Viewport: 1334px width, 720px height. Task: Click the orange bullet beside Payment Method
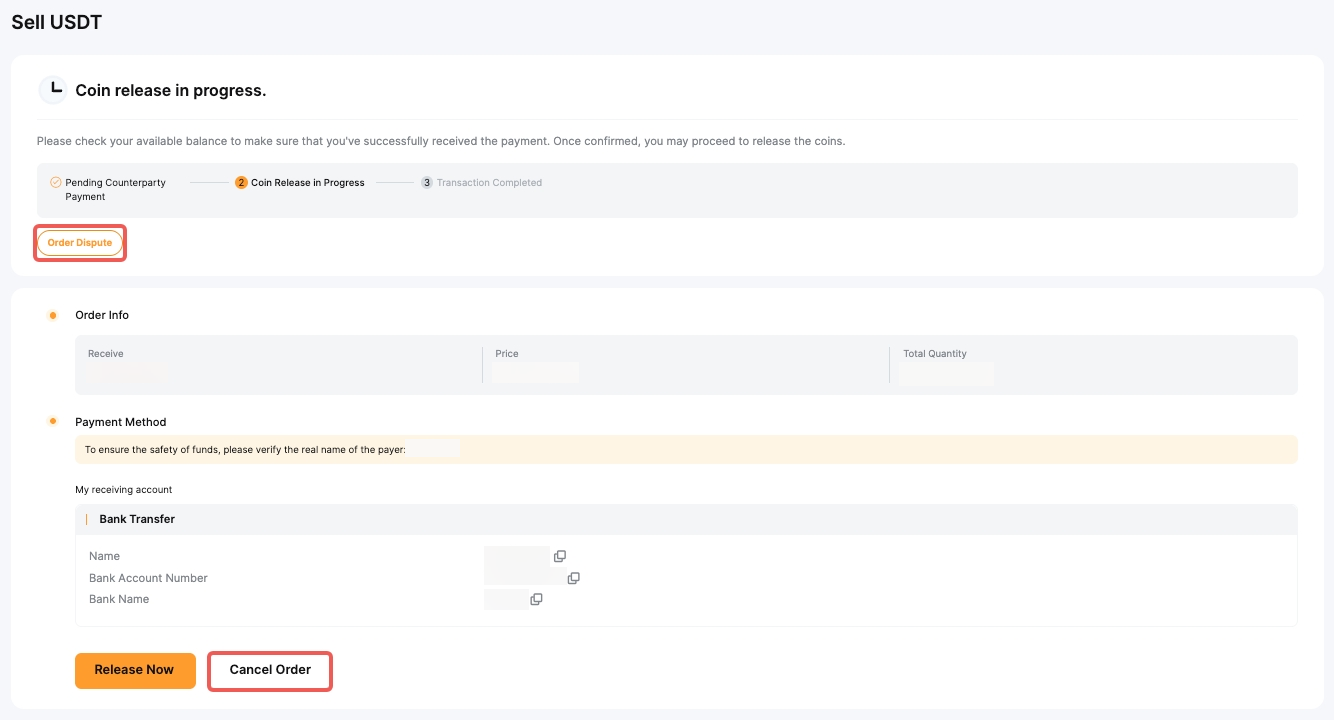(53, 422)
